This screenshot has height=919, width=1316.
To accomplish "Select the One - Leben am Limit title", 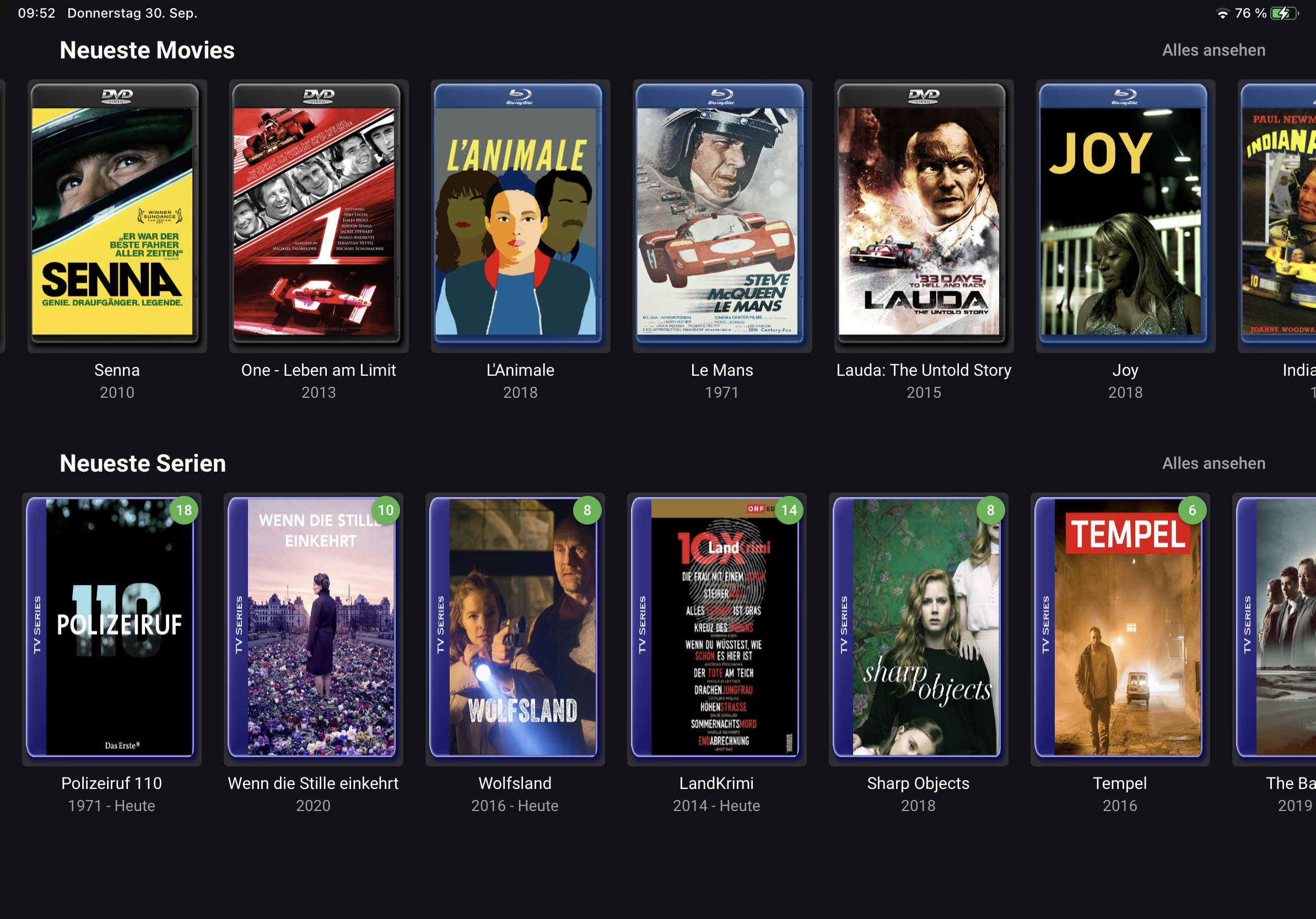I will [319, 370].
